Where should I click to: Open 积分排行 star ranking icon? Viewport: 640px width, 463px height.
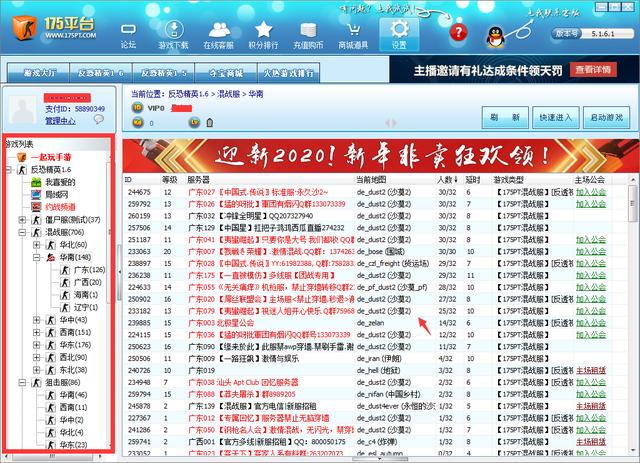click(263, 36)
